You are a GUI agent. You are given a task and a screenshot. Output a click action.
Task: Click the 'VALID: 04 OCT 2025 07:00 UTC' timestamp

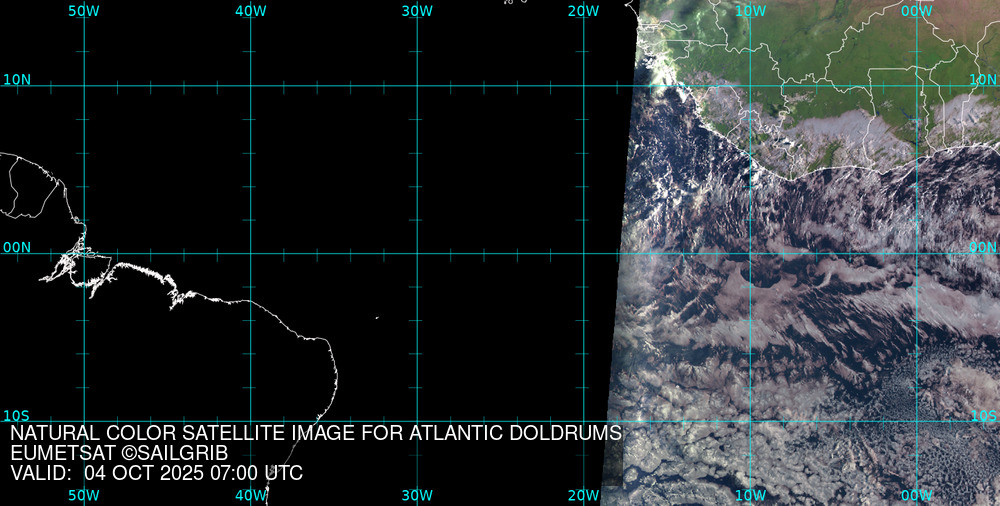156,473
